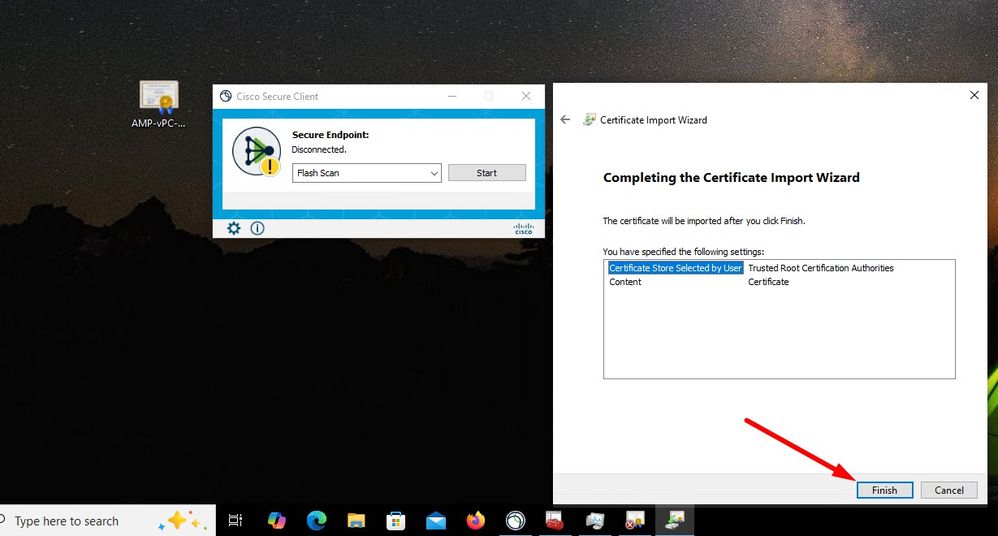Image resolution: width=998 pixels, height=536 pixels.
Task: Click Finish in the Certificate Import Wizard
Action: (x=884, y=490)
